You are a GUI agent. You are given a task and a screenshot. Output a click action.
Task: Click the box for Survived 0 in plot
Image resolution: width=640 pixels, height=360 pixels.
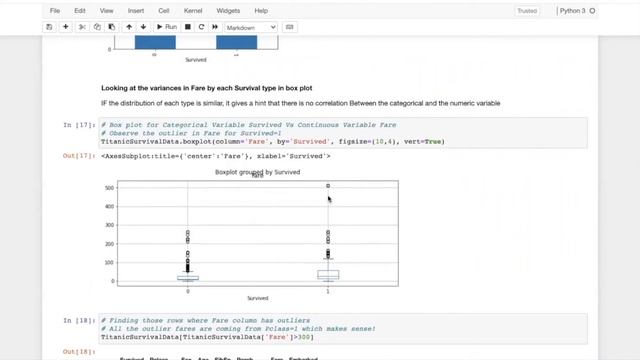coord(188,278)
